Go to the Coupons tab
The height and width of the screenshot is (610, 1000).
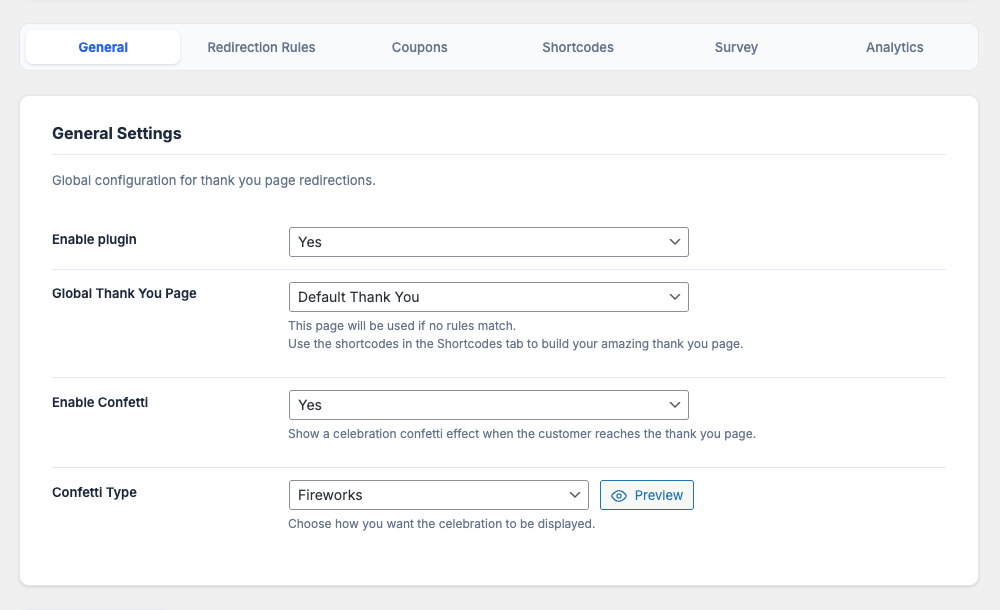tap(419, 47)
